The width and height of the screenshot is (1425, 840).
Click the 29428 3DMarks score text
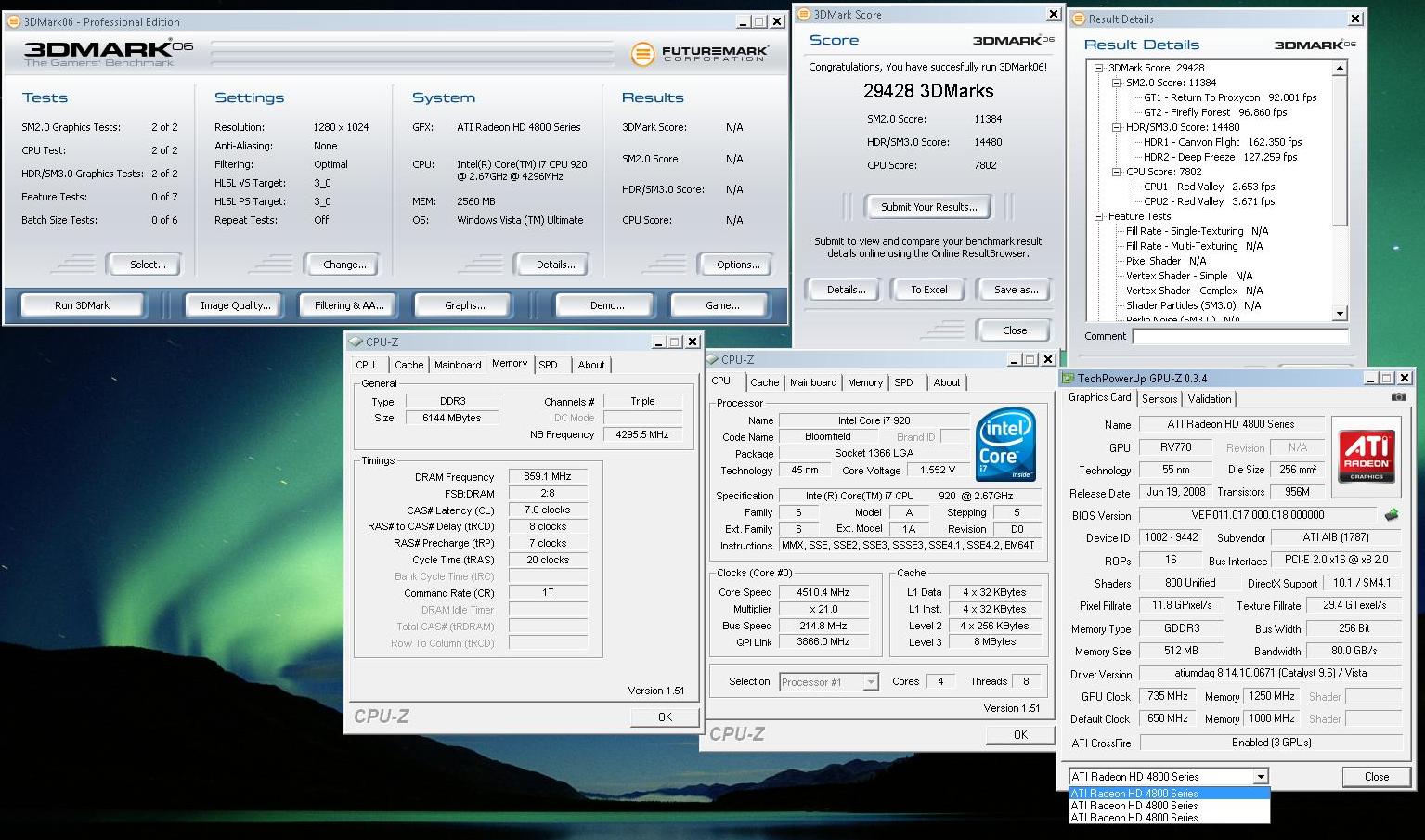[928, 91]
